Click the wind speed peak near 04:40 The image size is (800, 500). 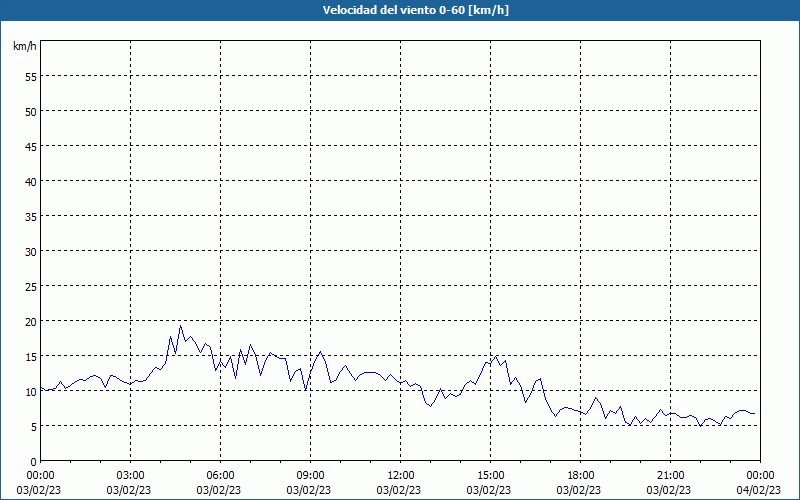click(x=180, y=326)
